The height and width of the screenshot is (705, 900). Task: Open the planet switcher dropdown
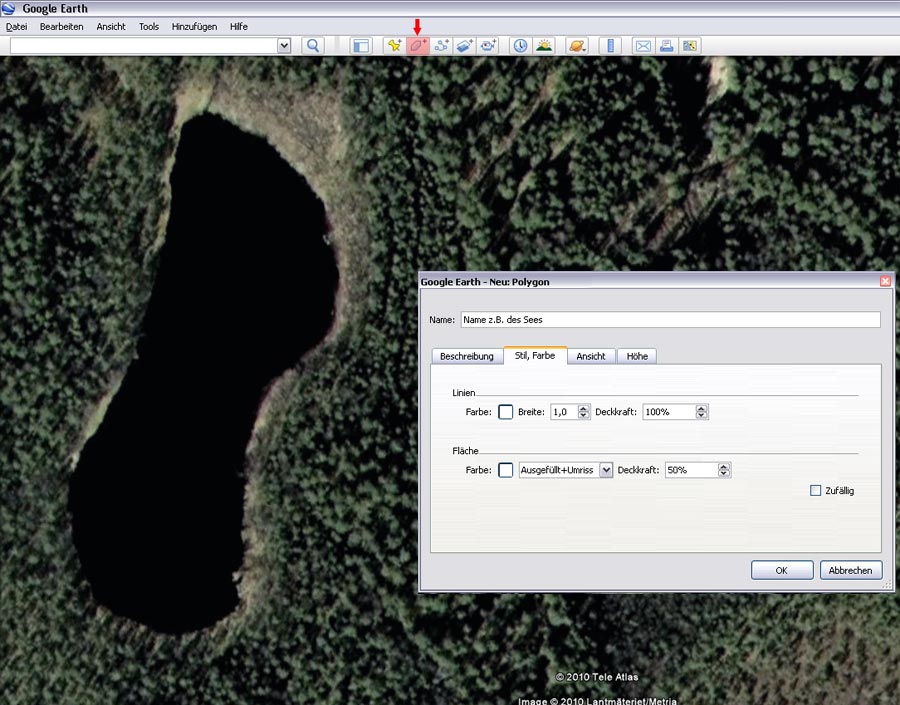(x=577, y=45)
